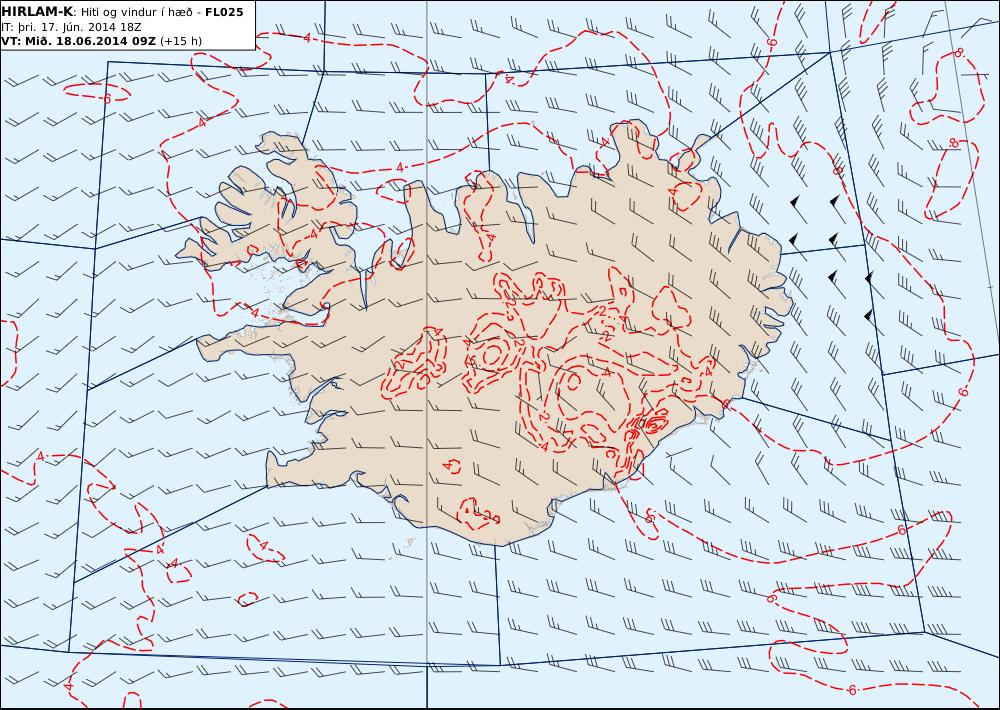The image size is (1000, 710).
Task: Click the HIRLAM-K model name in title
Action: tap(37, 12)
